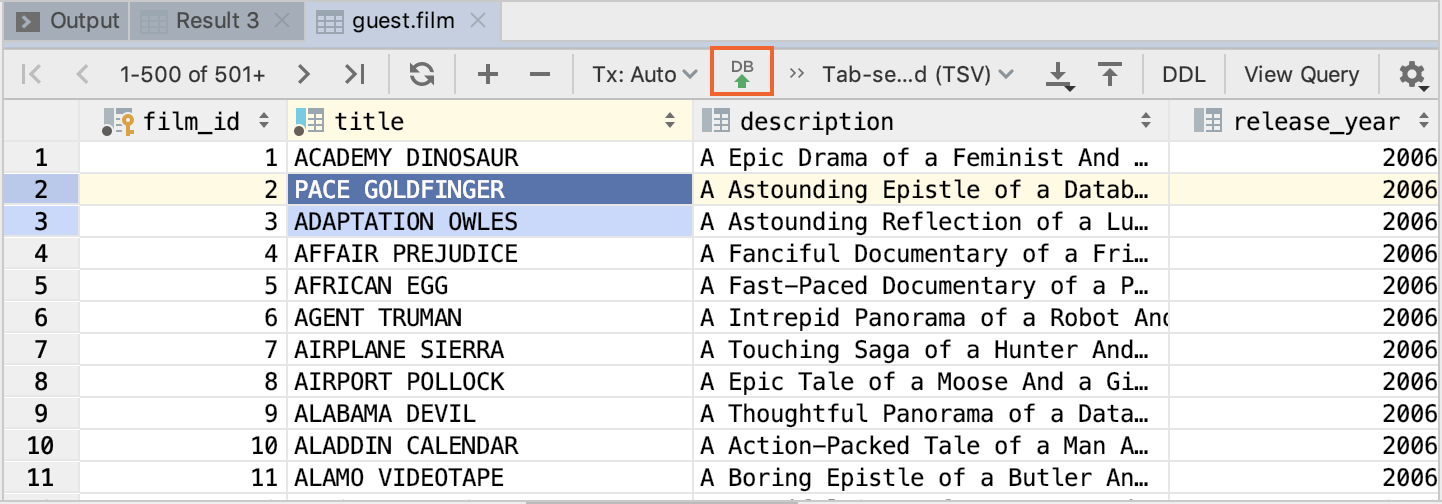Sort by the release_year column header
This screenshot has height=504, width=1442.
tap(1316, 122)
